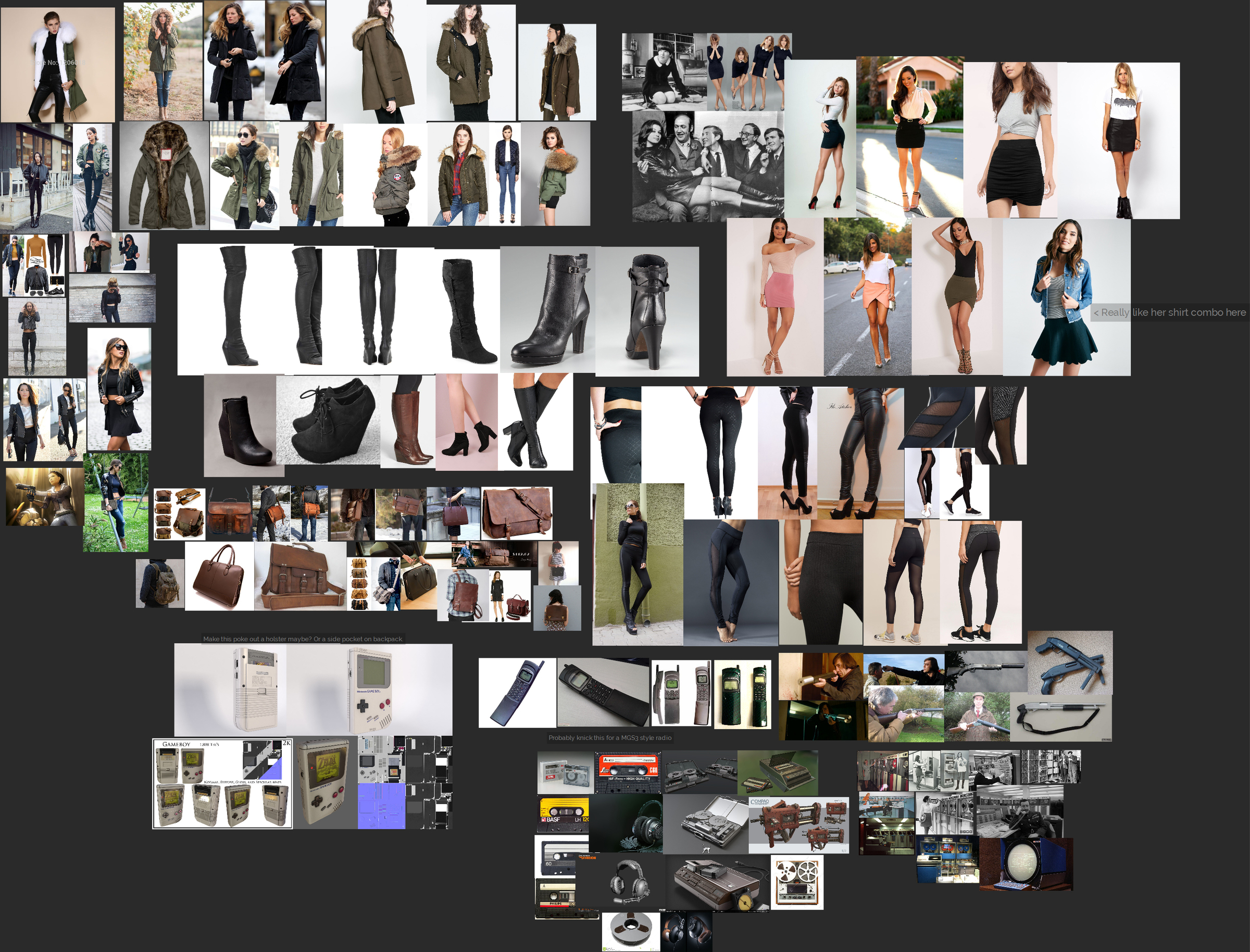Click the red C60 HiFi Ferro cassette image
Viewport: 1250px width, 952px height.
point(629,772)
